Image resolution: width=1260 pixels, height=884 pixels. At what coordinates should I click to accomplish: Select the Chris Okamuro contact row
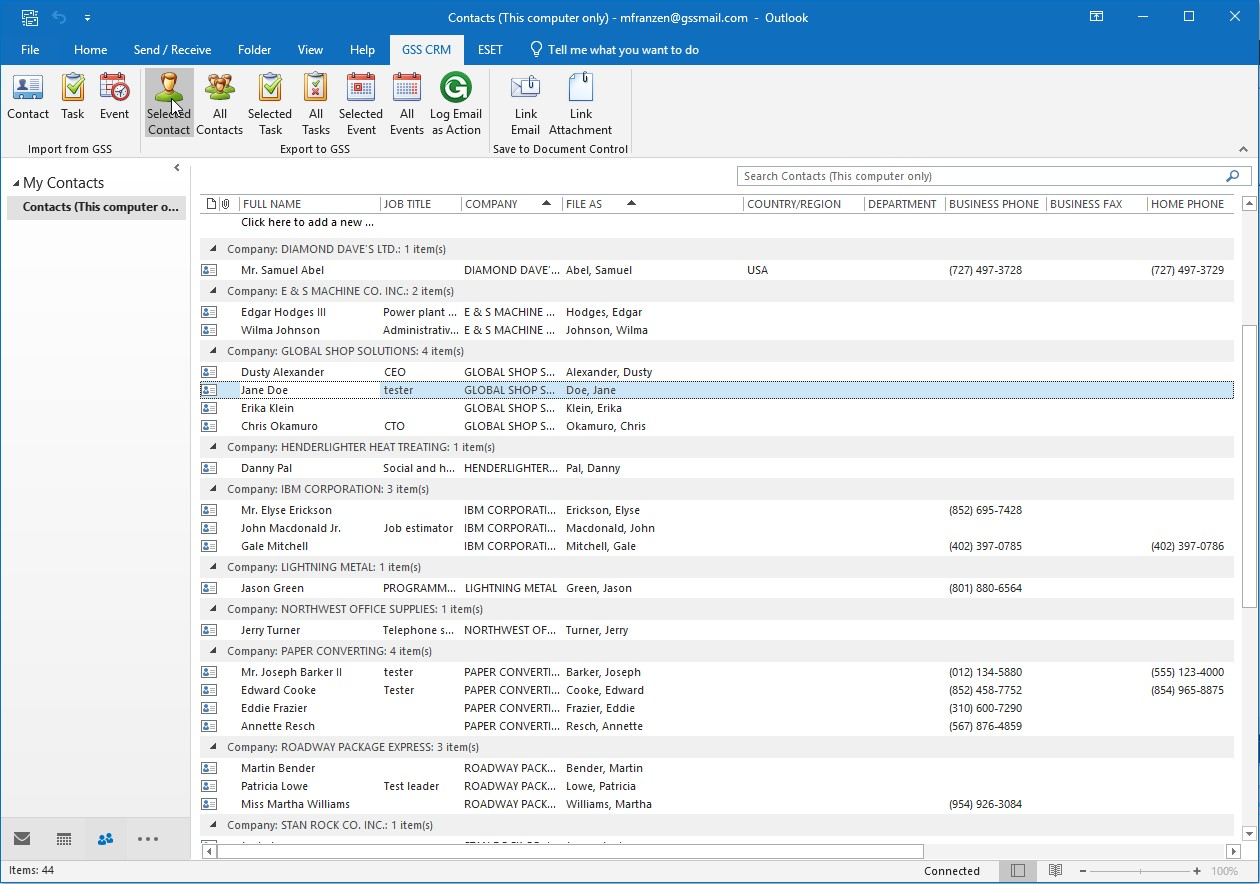pos(717,426)
